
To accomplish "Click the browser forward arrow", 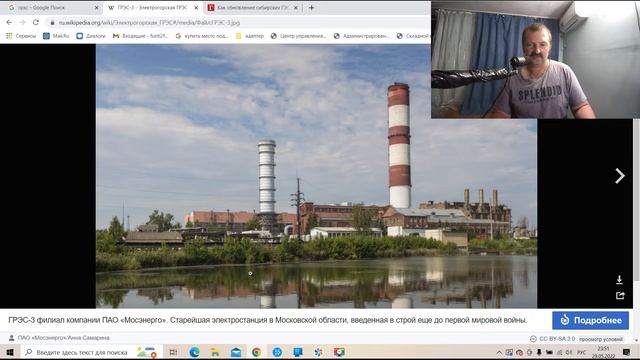I will 22,22.
